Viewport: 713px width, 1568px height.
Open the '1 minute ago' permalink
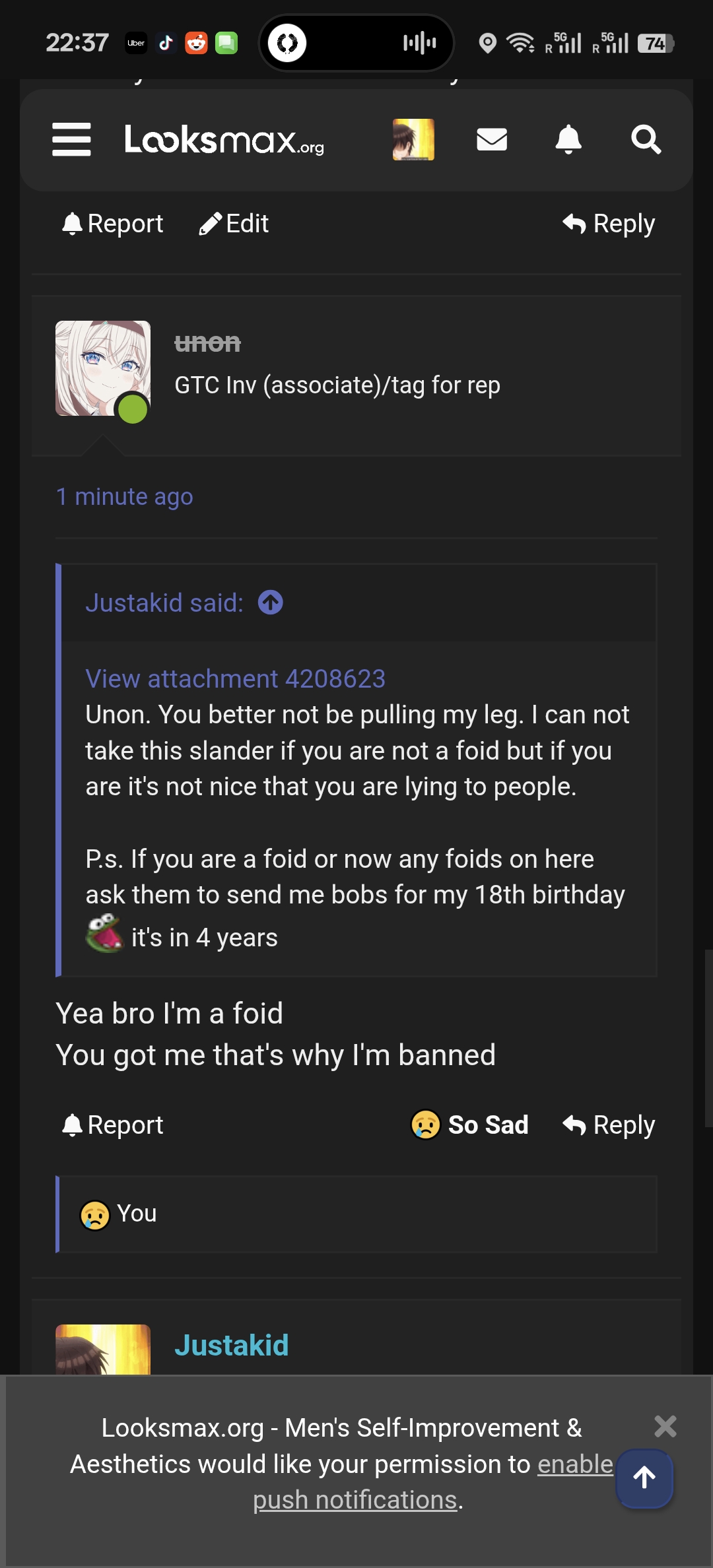pos(125,496)
